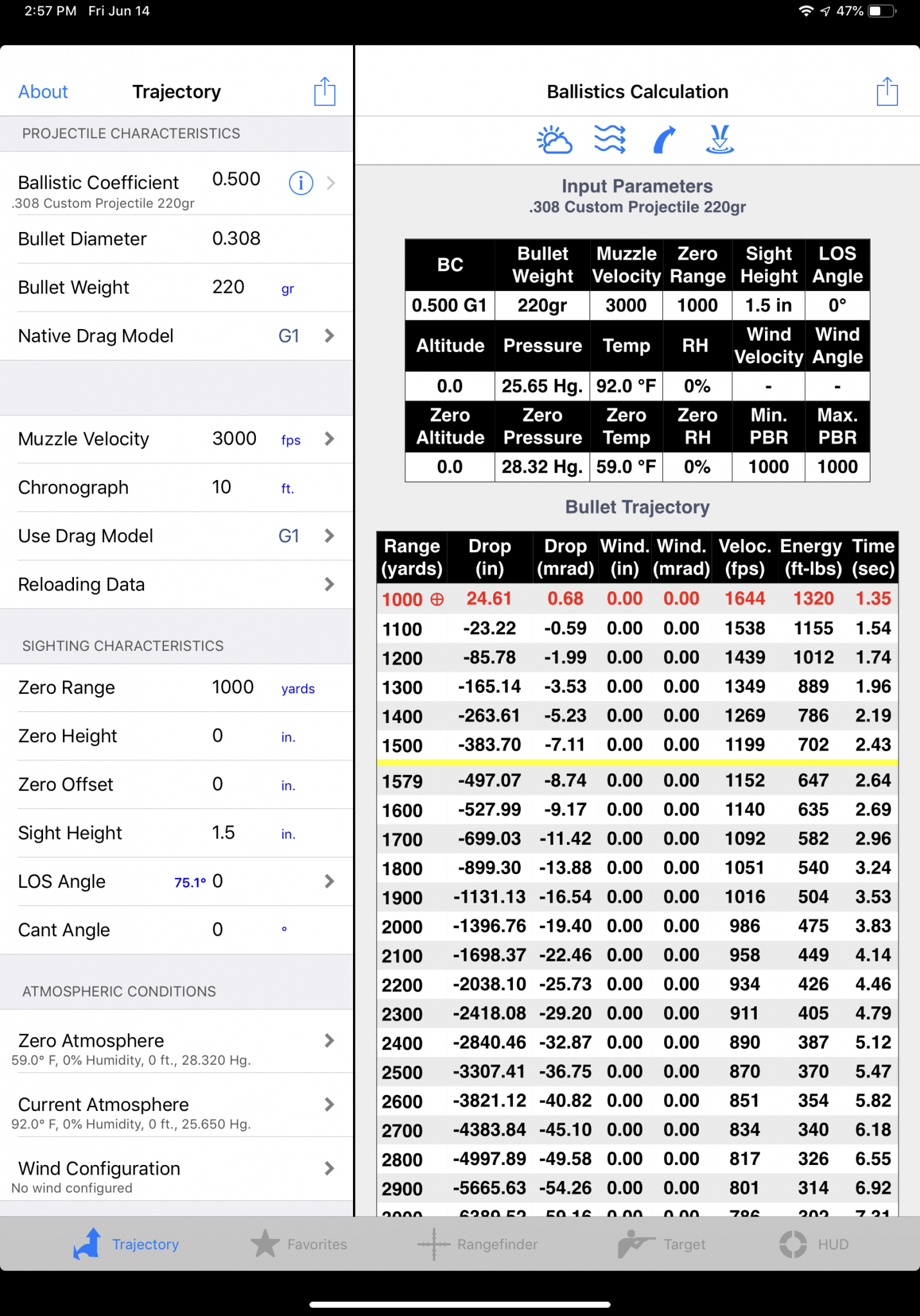Edit Ballistic Coefficient value 0.500
The height and width of the screenshot is (1316, 920).
point(237,179)
